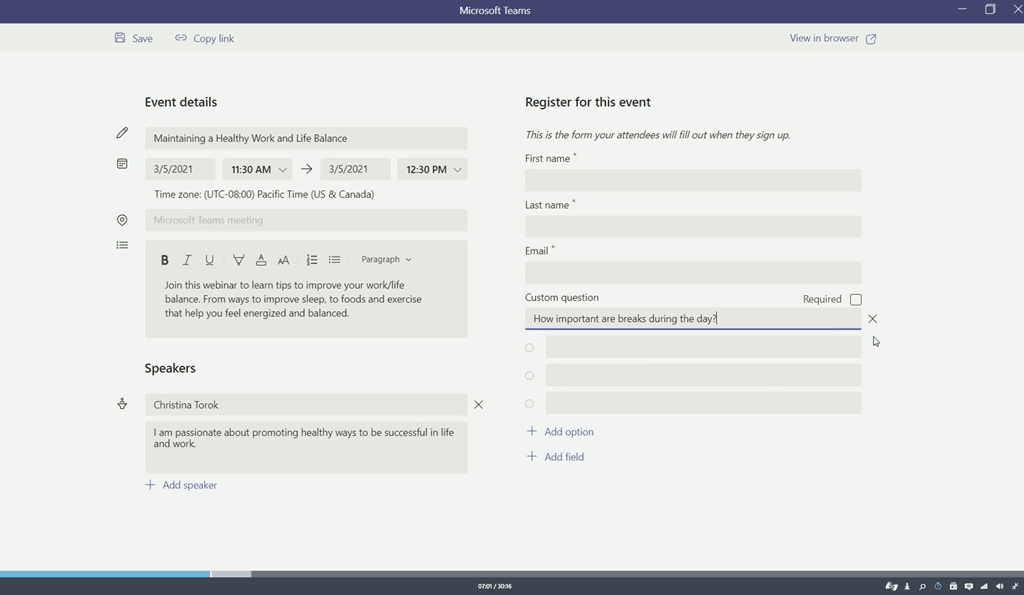Delete the custom question field

(873, 319)
